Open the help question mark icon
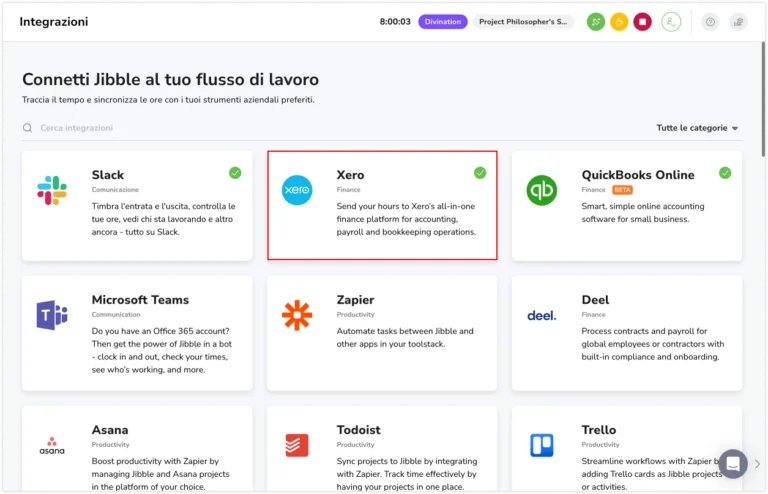The height and width of the screenshot is (494, 768). [710, 22]
